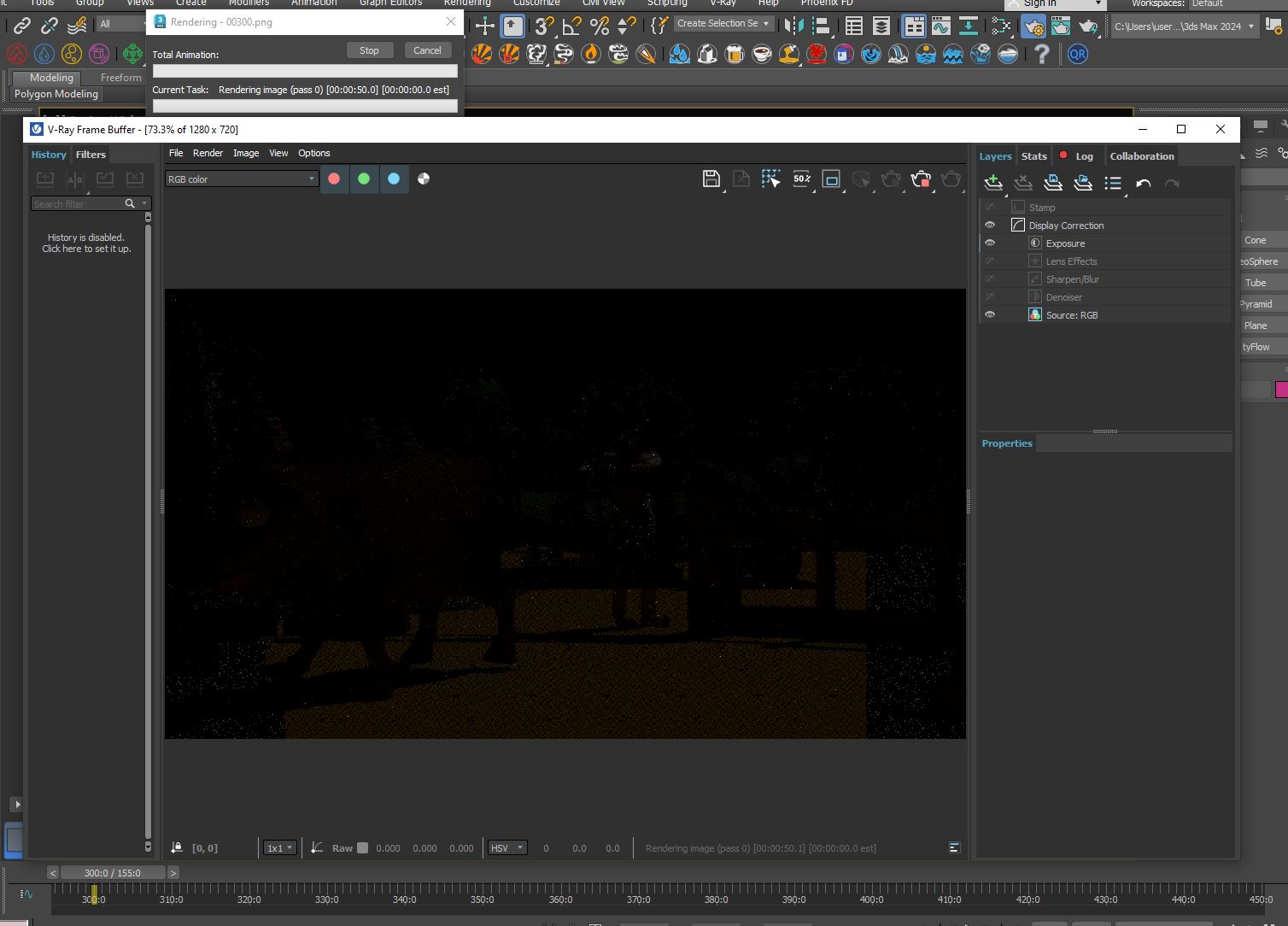Switch to the Stats tab
The width and height of the screenshot is (1288, 926).
[1033, 156]
